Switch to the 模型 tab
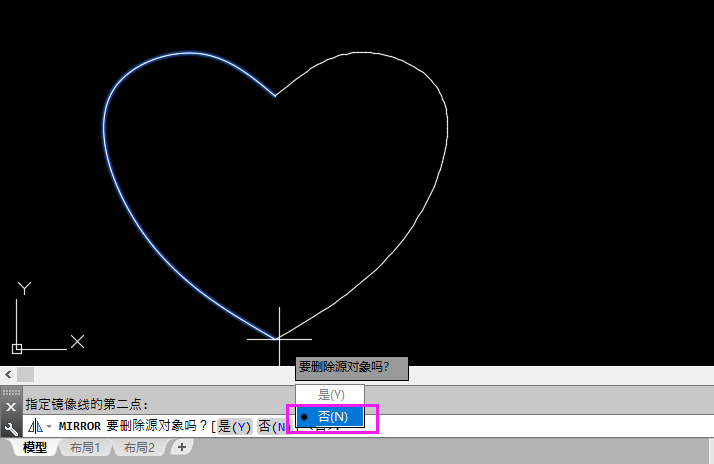714x464 pixels. [35, 448]
